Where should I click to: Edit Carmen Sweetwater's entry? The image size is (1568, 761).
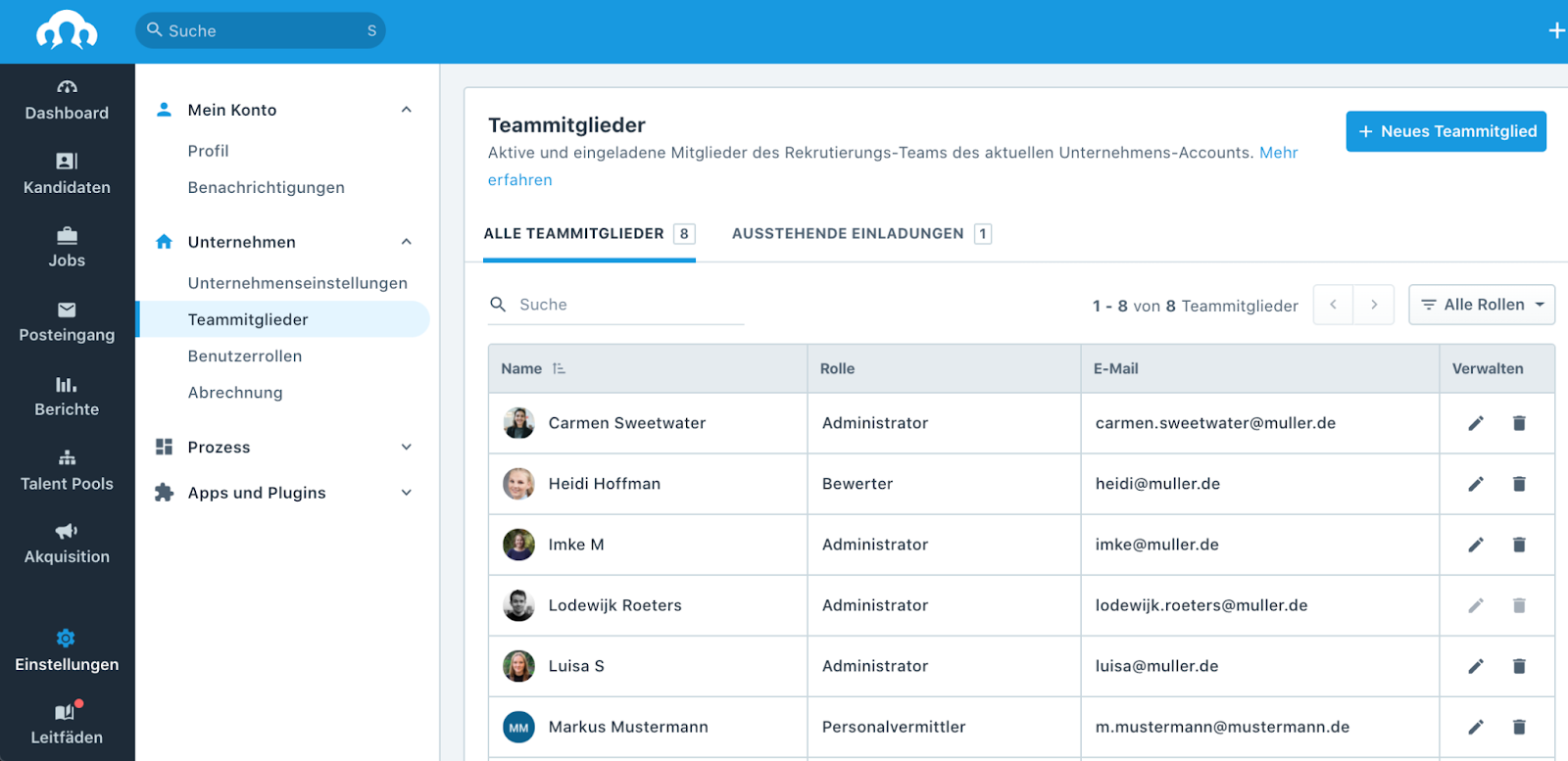coord(1476,423)
